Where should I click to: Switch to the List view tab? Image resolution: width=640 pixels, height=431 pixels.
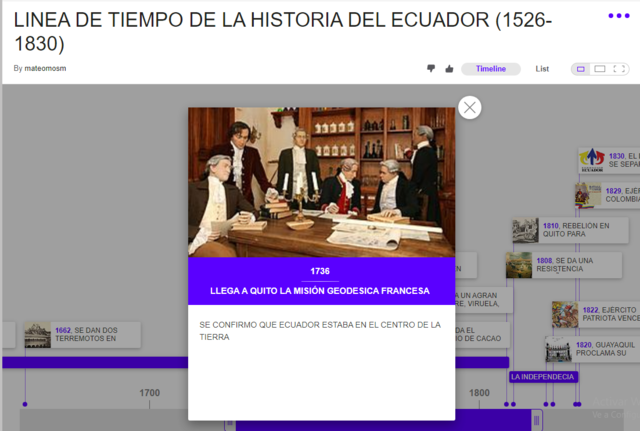coord(542,69)
